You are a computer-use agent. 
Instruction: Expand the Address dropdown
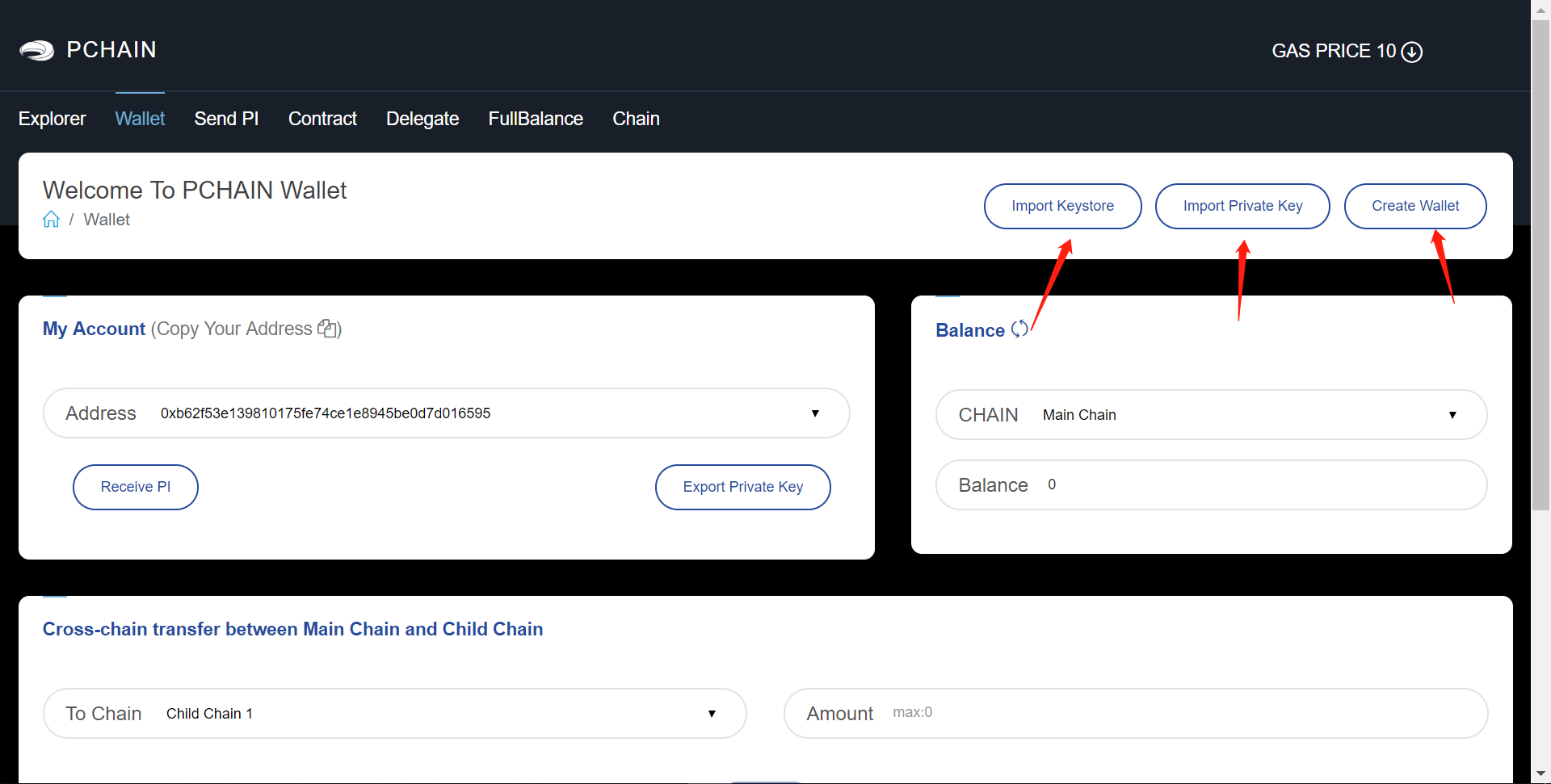814,413
